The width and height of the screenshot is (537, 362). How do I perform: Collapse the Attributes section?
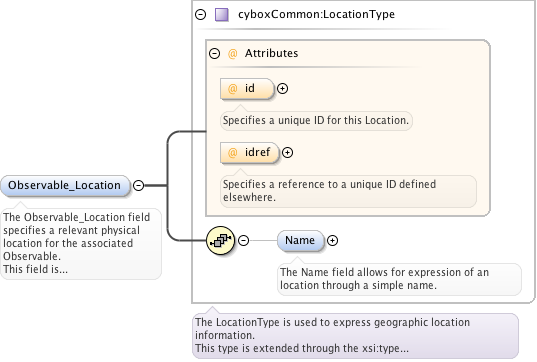click(x=214, y=53)
